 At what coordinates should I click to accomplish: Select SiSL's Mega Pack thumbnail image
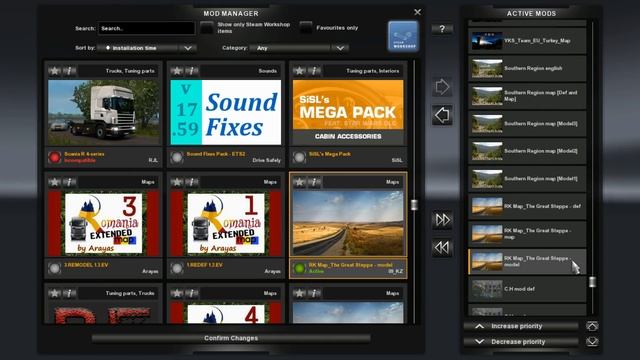pos(348,112)
